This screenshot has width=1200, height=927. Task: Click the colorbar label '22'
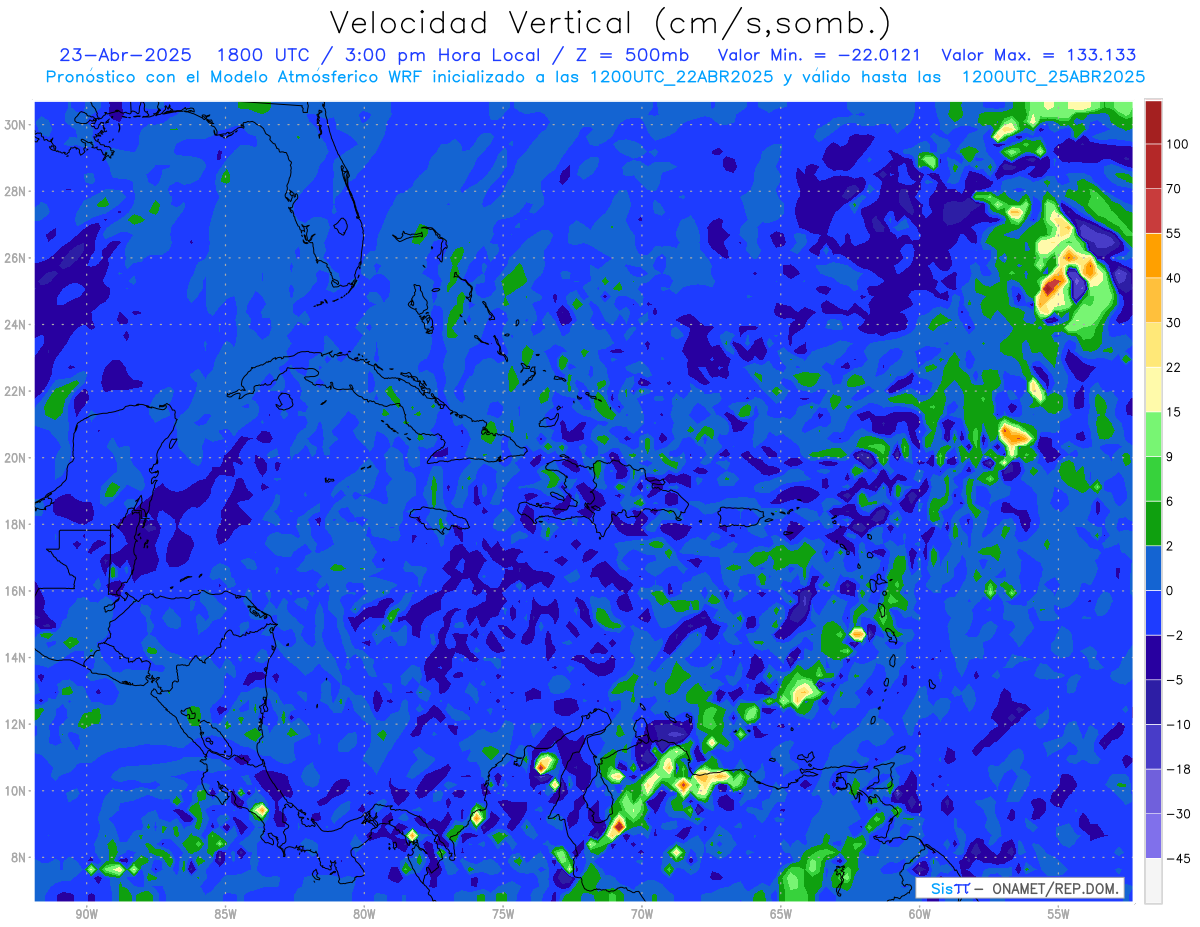(x=1174, y=367)
